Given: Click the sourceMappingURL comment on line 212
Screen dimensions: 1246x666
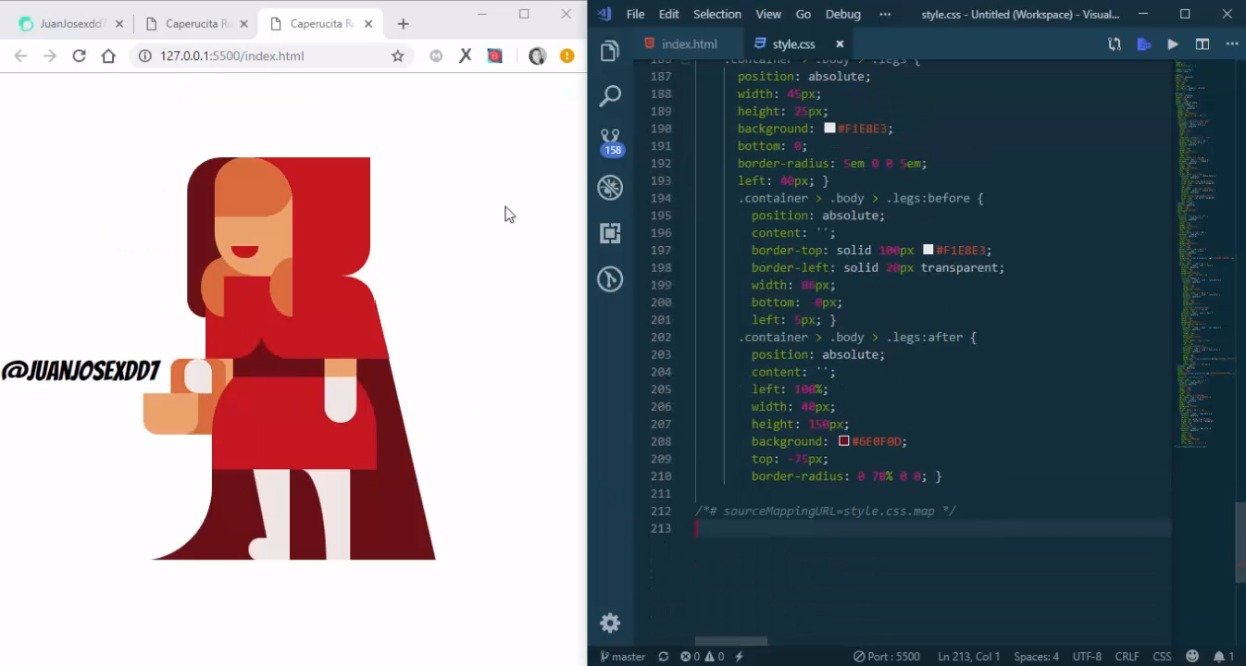Looking at the screenshot, I should point(825,511).
